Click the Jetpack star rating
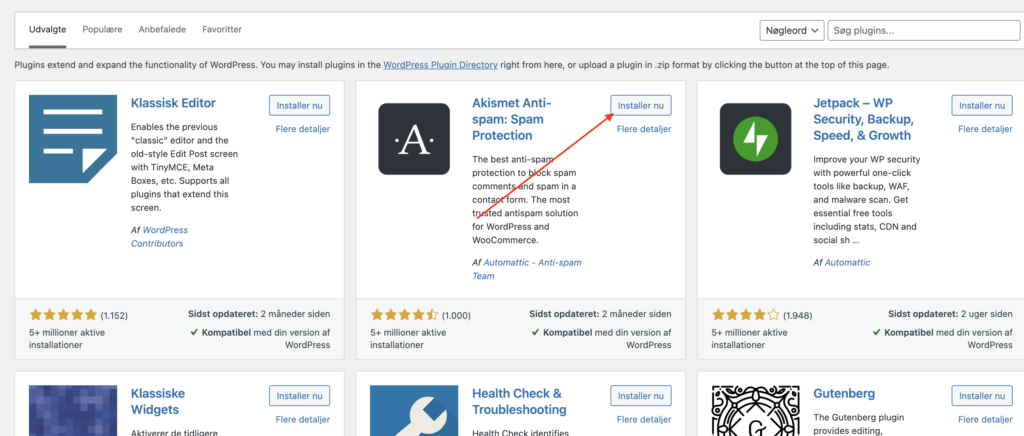Screen dimensions: 1024x436 pyautogui.click(x=746, y=315)
